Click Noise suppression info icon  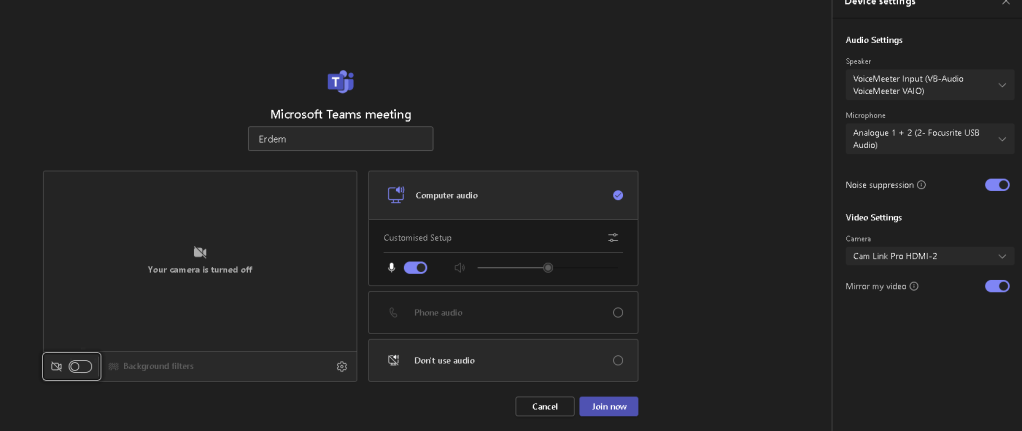[922, 185]
